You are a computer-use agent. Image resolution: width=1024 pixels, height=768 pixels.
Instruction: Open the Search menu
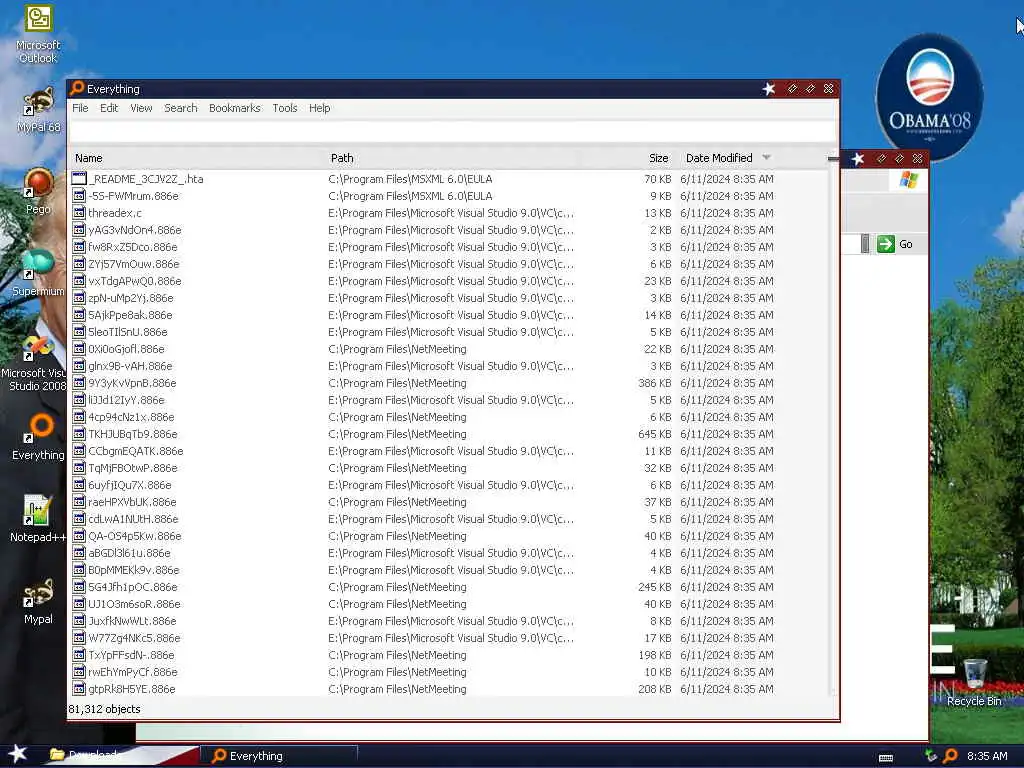180,108
